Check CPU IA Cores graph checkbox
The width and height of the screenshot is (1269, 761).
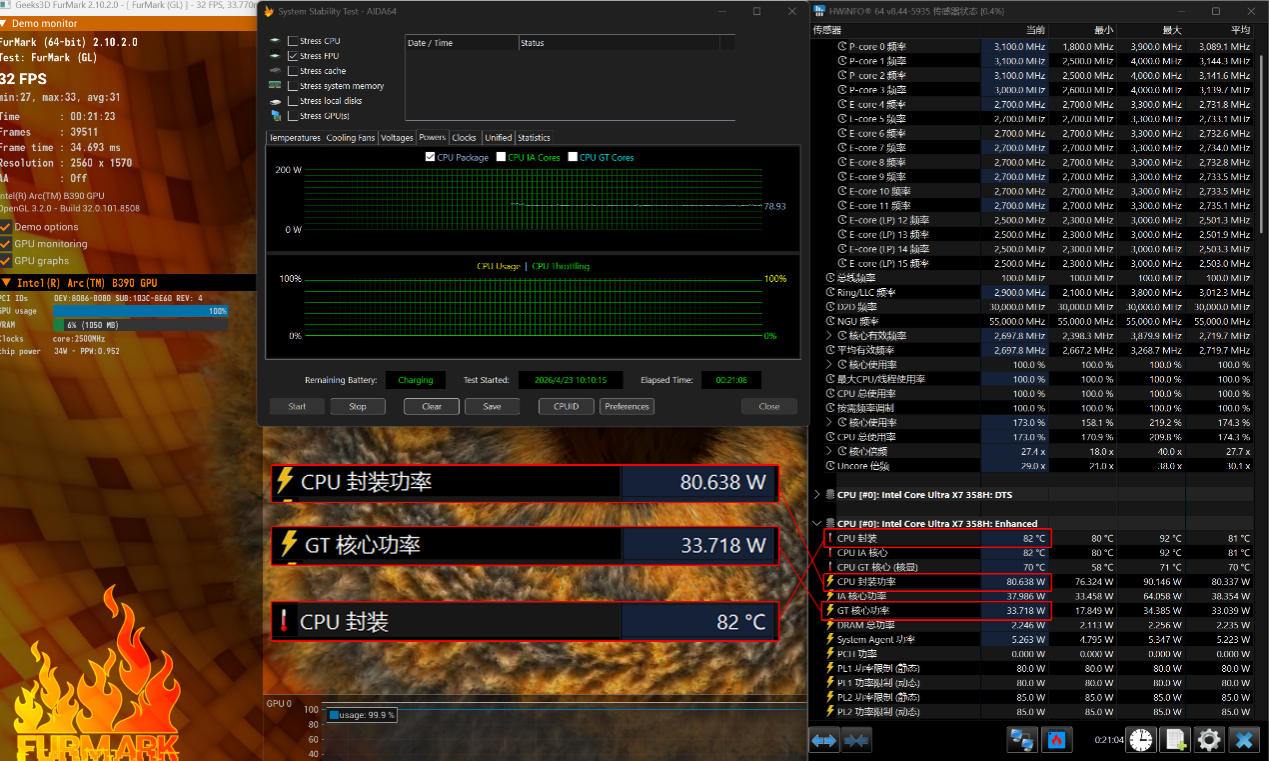tap(501, 157)
